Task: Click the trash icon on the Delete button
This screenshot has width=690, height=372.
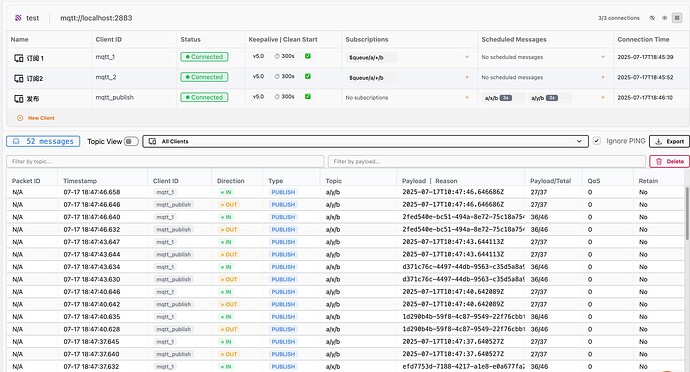Action: (x=659, y=162)
